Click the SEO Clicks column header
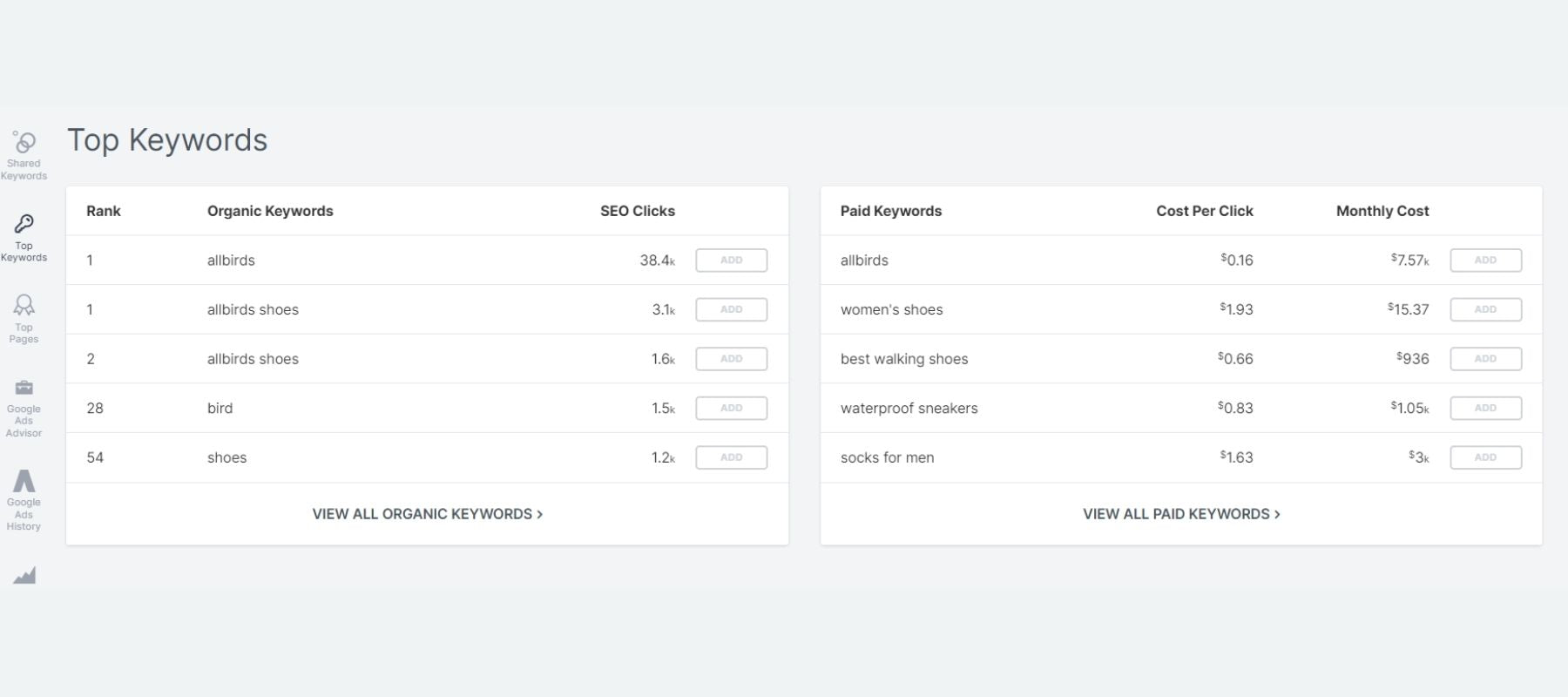This screenshot has height=697, width=1568. coord(638,211)
